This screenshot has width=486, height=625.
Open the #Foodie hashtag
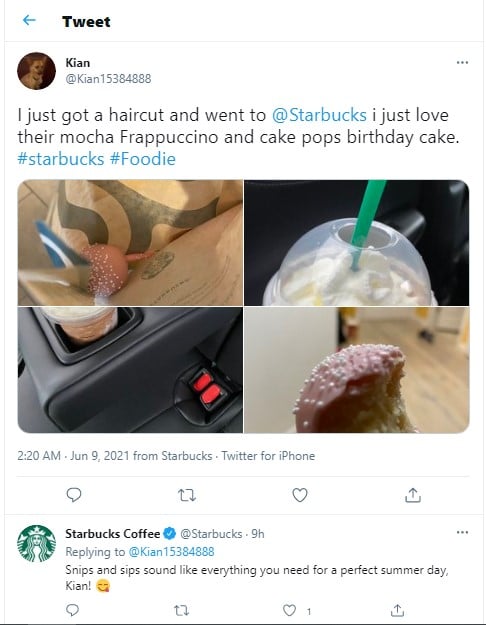(x=142, y=159)
